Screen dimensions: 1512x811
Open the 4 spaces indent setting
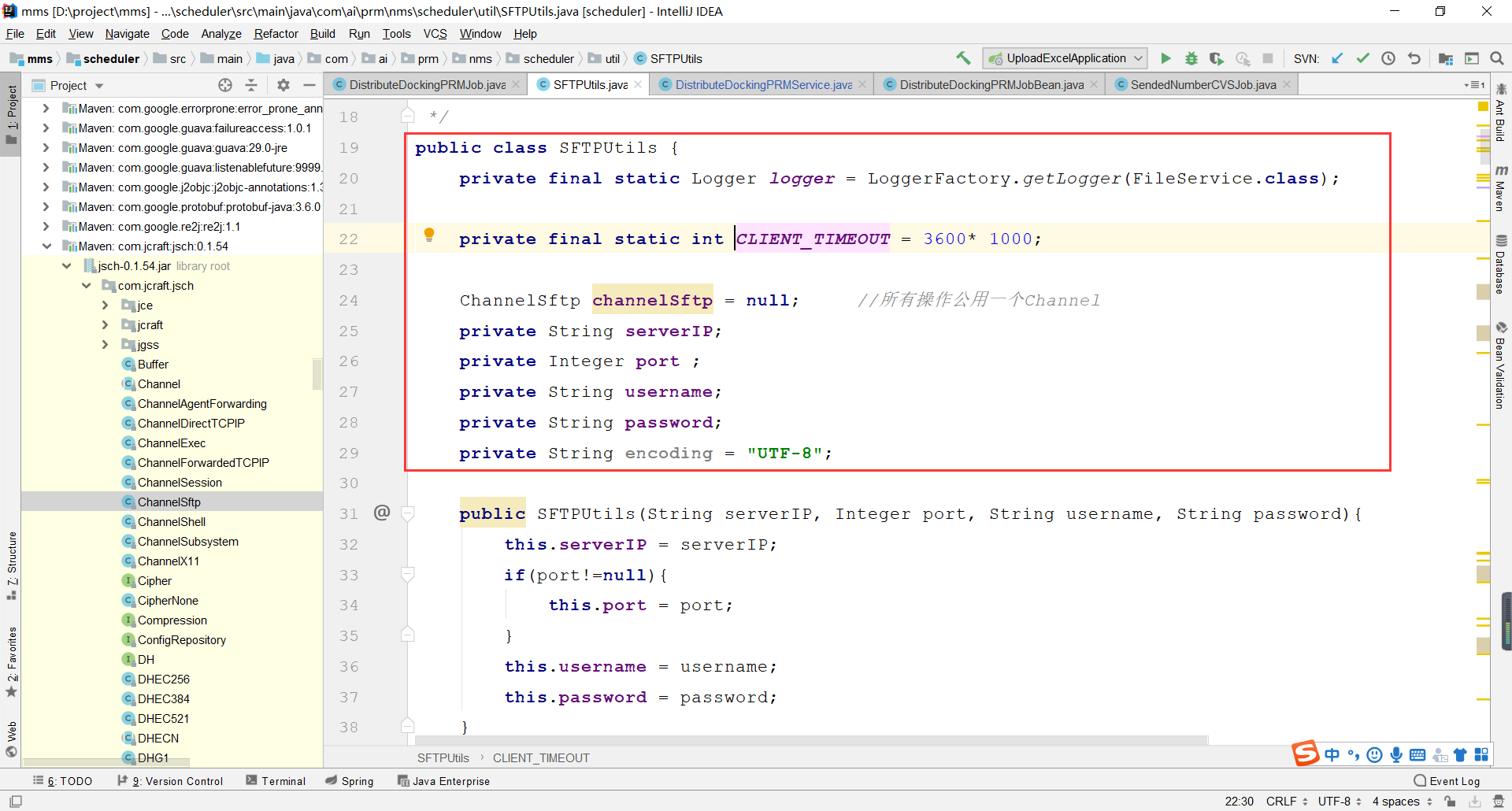point(1401,801)
